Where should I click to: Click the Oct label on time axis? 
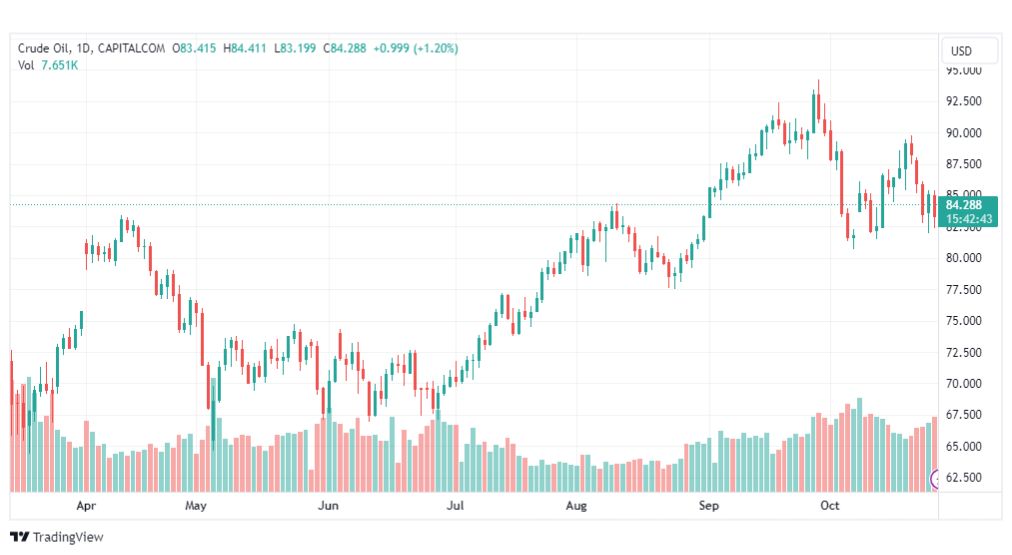tap(829, 506)
